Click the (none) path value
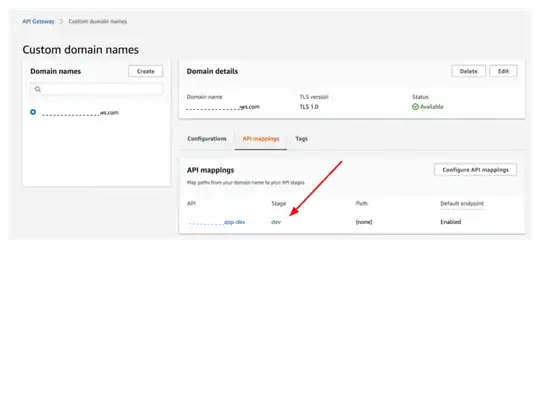 point(364,222)
